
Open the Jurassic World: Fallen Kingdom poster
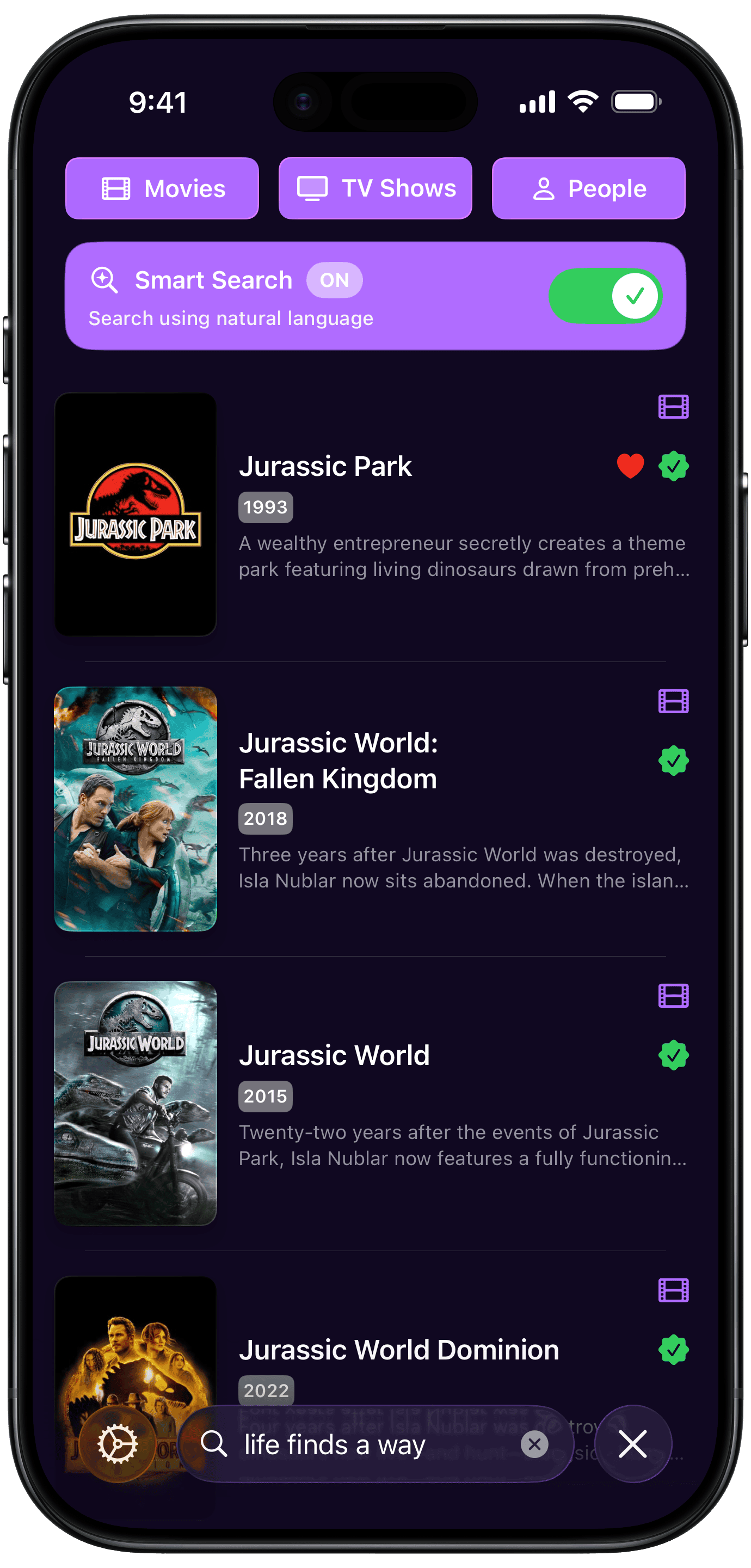pyautogui.click(x=136, y=809)
